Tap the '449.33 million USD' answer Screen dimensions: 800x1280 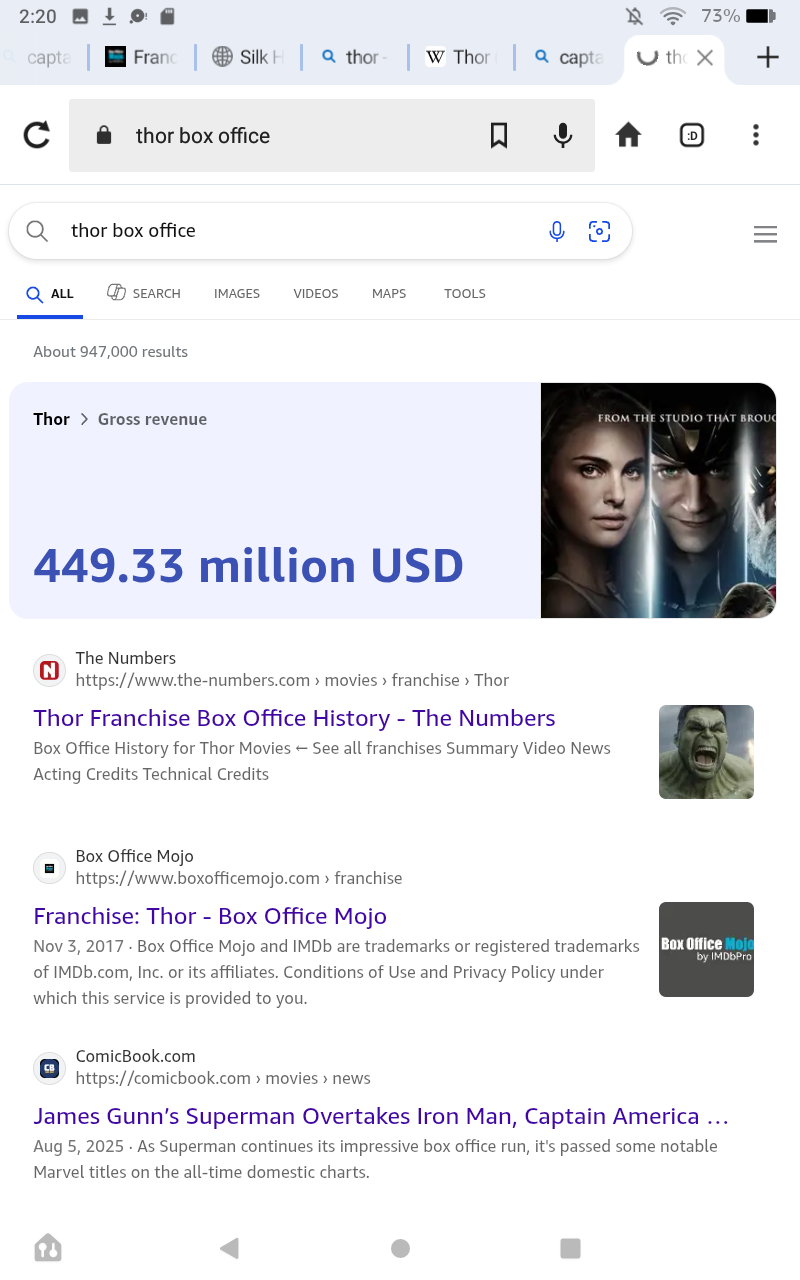coord(249,566)
